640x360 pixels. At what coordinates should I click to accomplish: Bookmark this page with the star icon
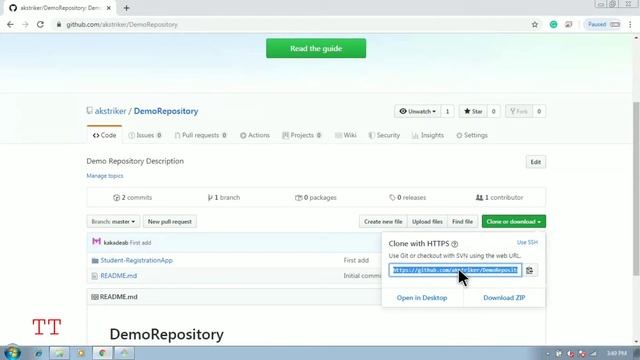(x=535, y=24)
